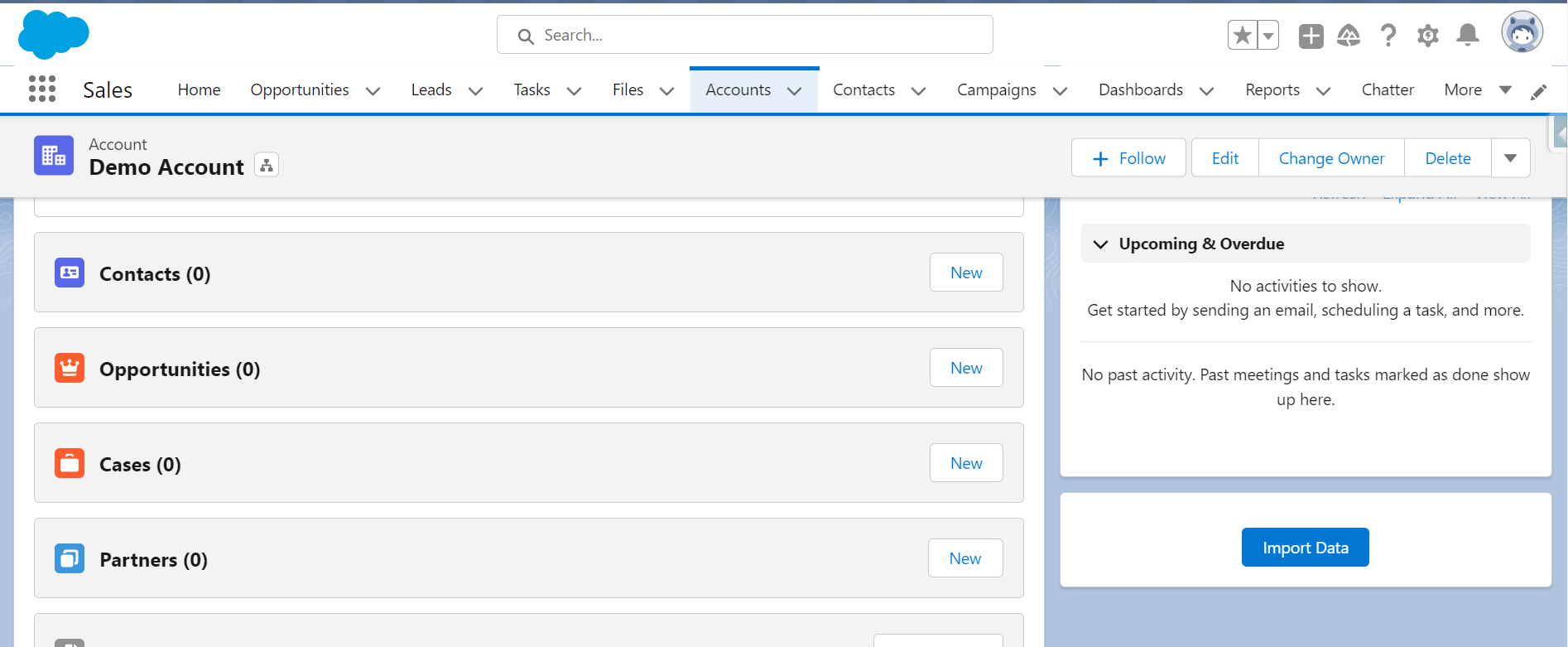Switch to the Chatter tab
The image size is (1568, 647).
(x=1388, y=89)
